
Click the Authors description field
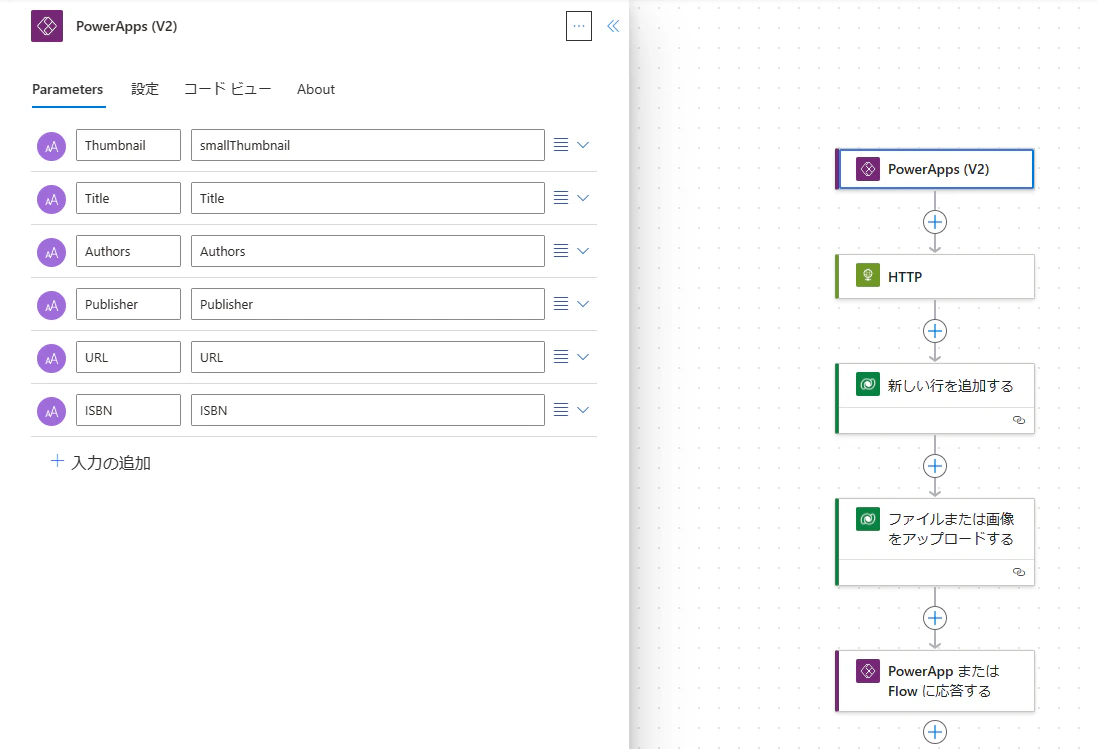click(367, 251)
